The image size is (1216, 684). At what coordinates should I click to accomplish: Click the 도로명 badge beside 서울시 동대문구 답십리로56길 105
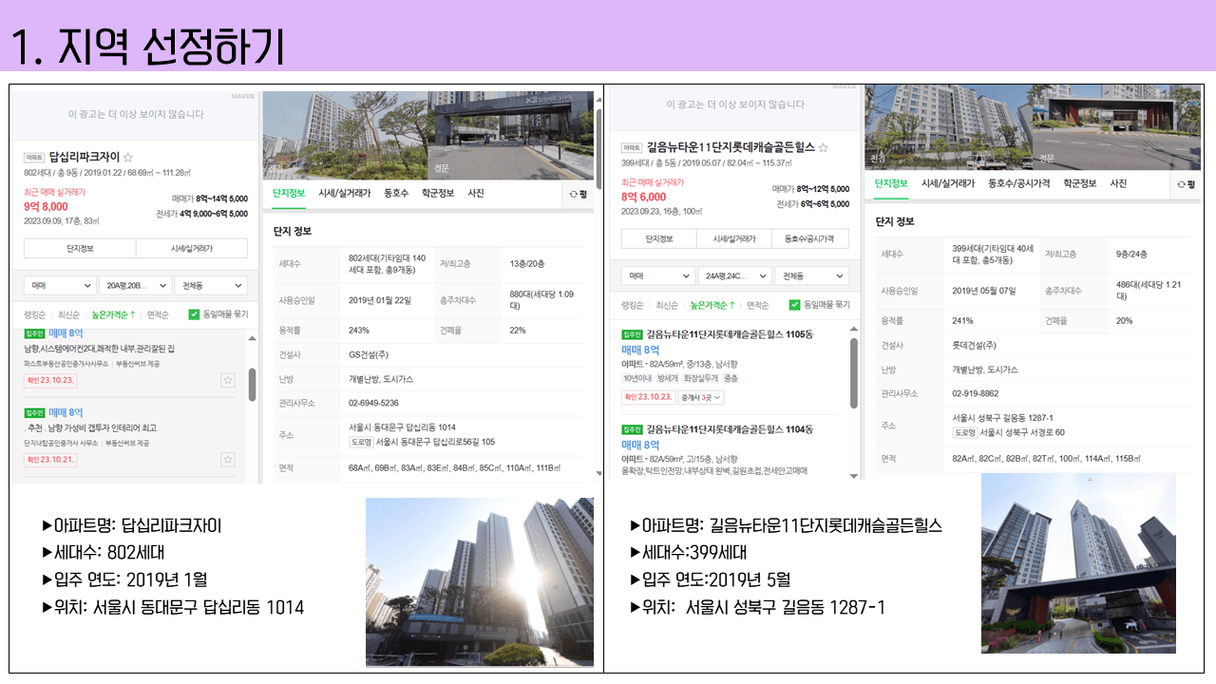[360, 442]
